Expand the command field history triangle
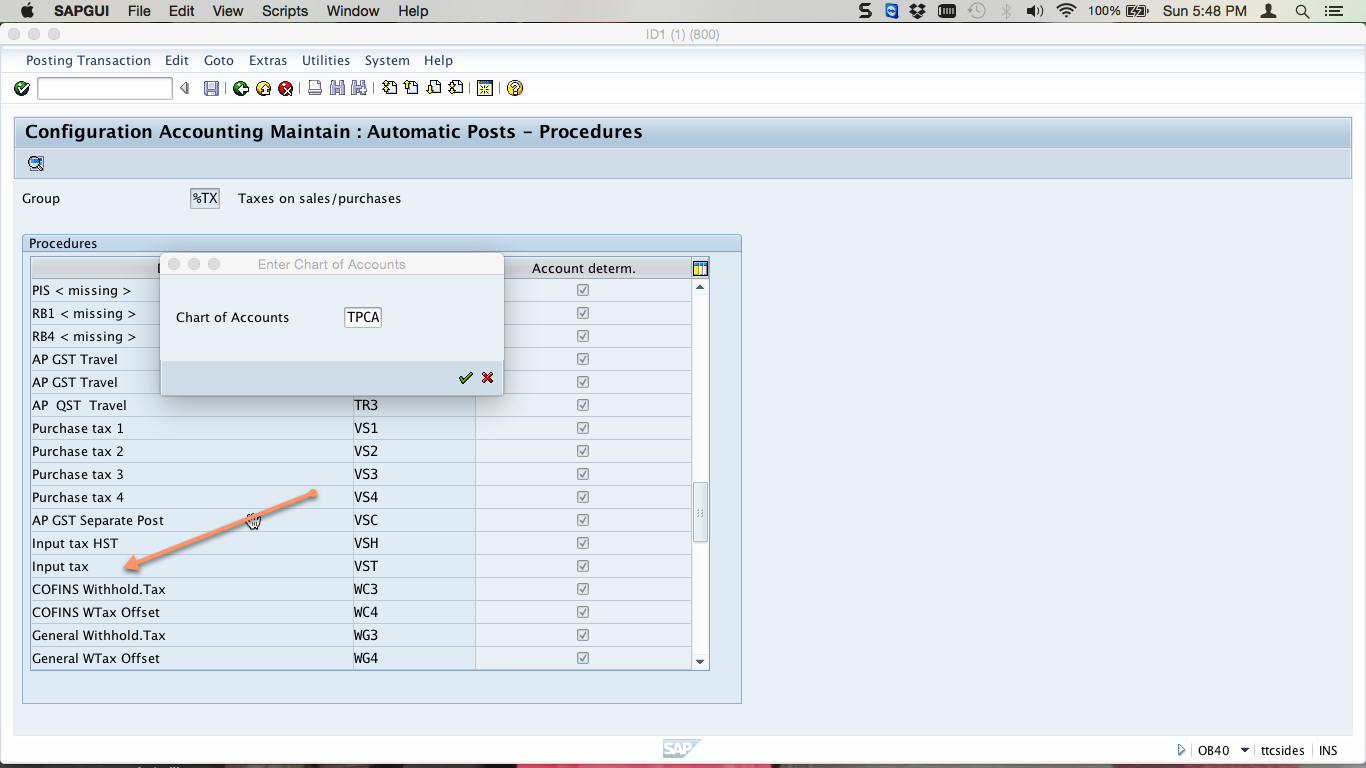1366x768 pixels. point(184,89)
